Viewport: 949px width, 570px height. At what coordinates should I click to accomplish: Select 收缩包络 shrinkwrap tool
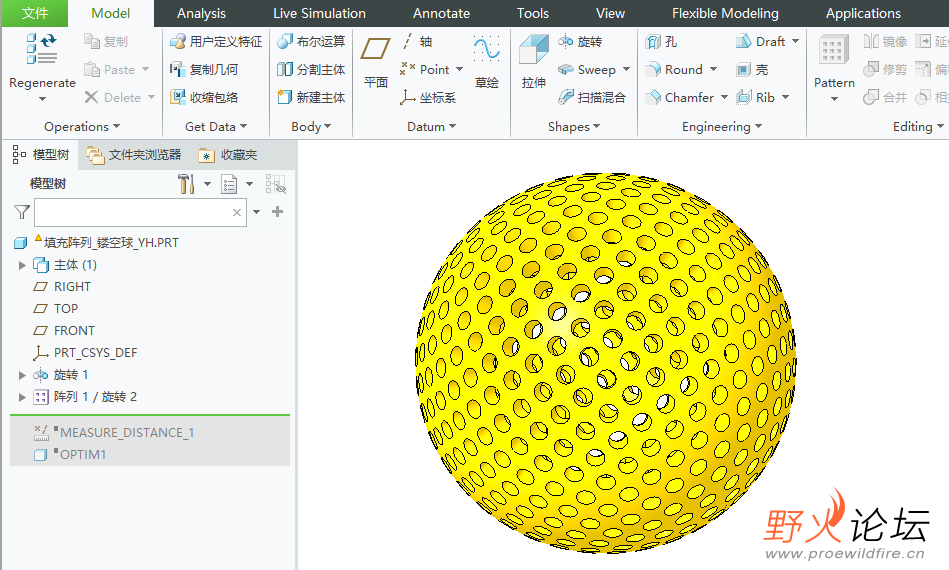click(x=204, y=97)
